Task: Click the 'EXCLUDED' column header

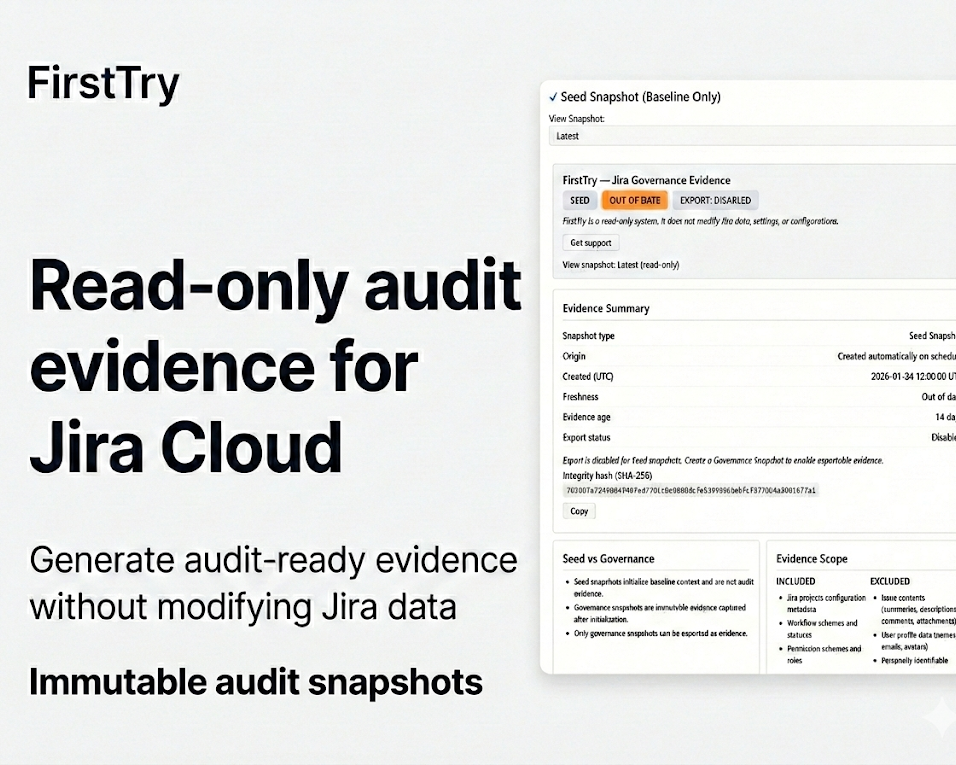Action: 890,582
